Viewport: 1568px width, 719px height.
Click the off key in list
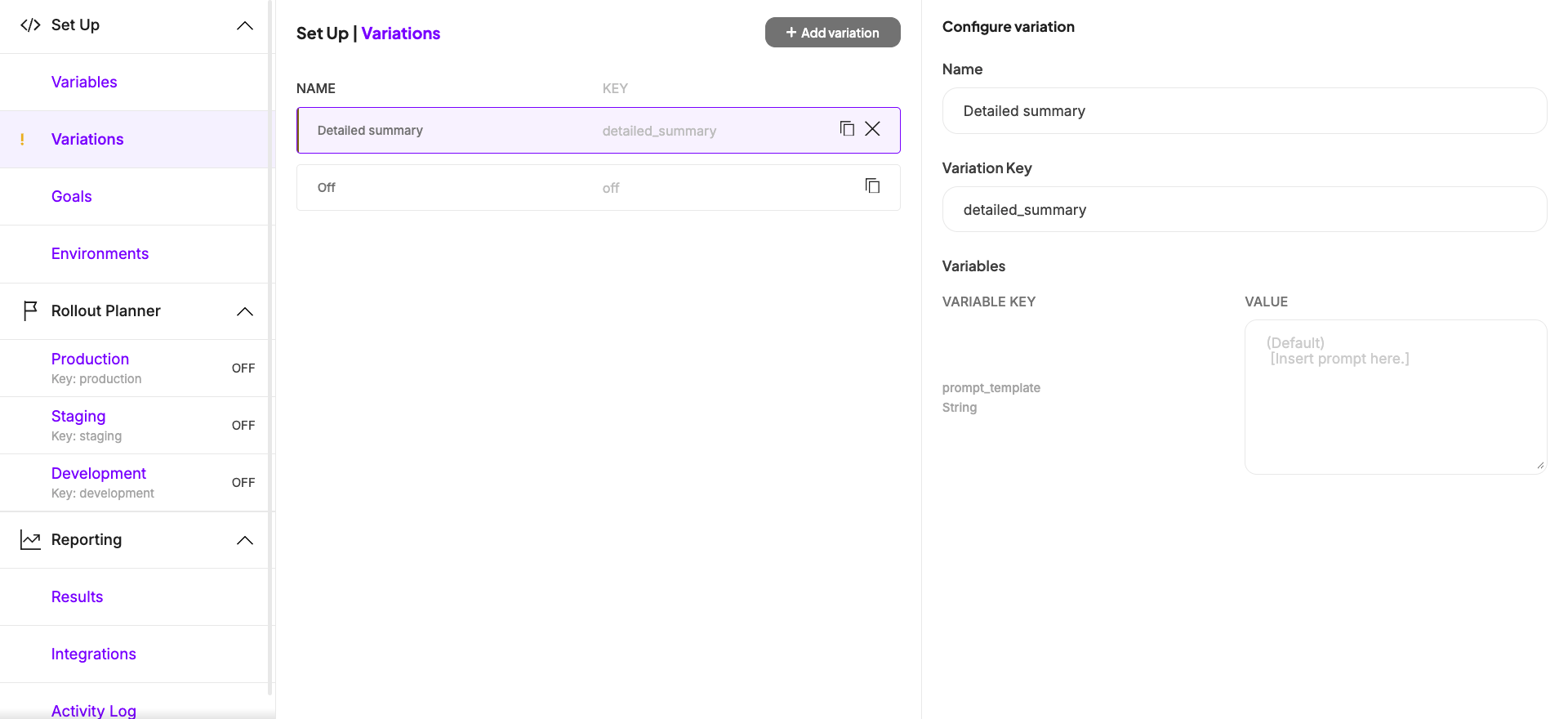click(611, 188)
